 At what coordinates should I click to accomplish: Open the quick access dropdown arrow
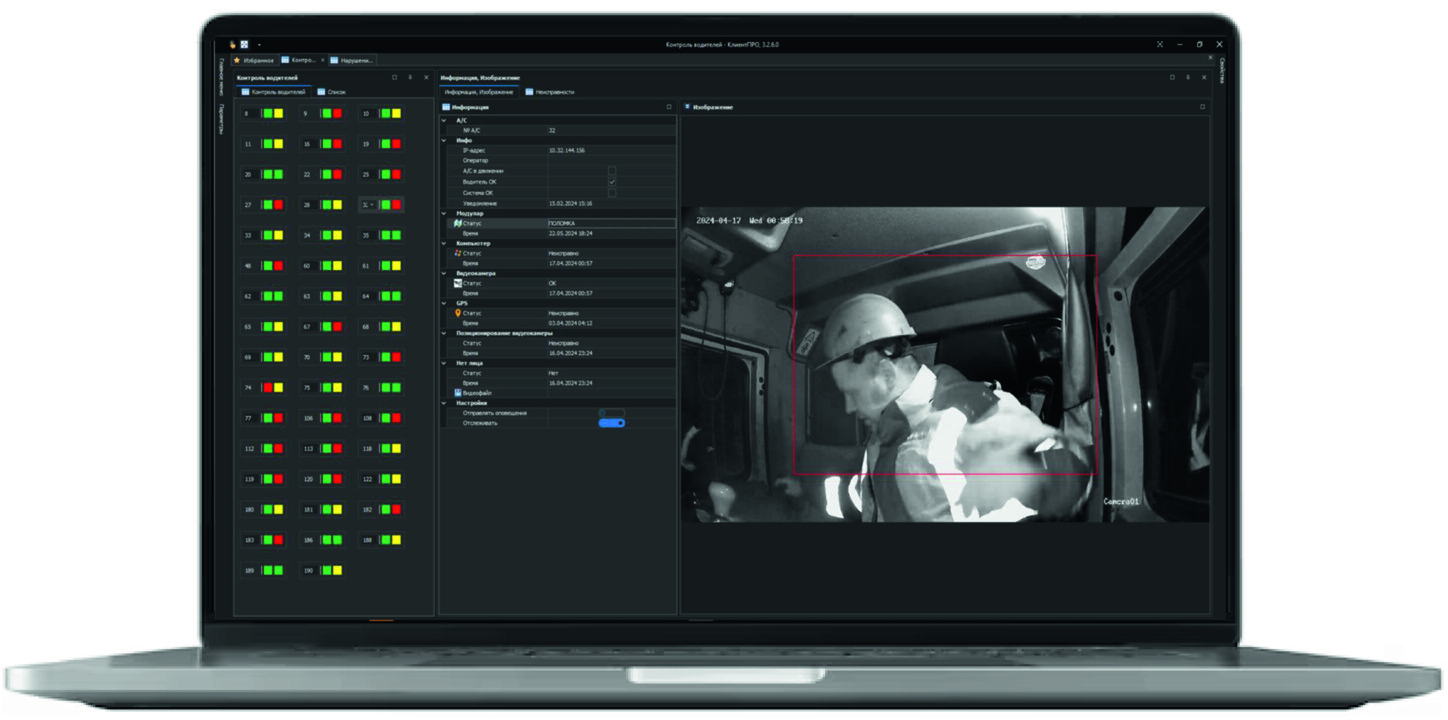pos(259,44)
